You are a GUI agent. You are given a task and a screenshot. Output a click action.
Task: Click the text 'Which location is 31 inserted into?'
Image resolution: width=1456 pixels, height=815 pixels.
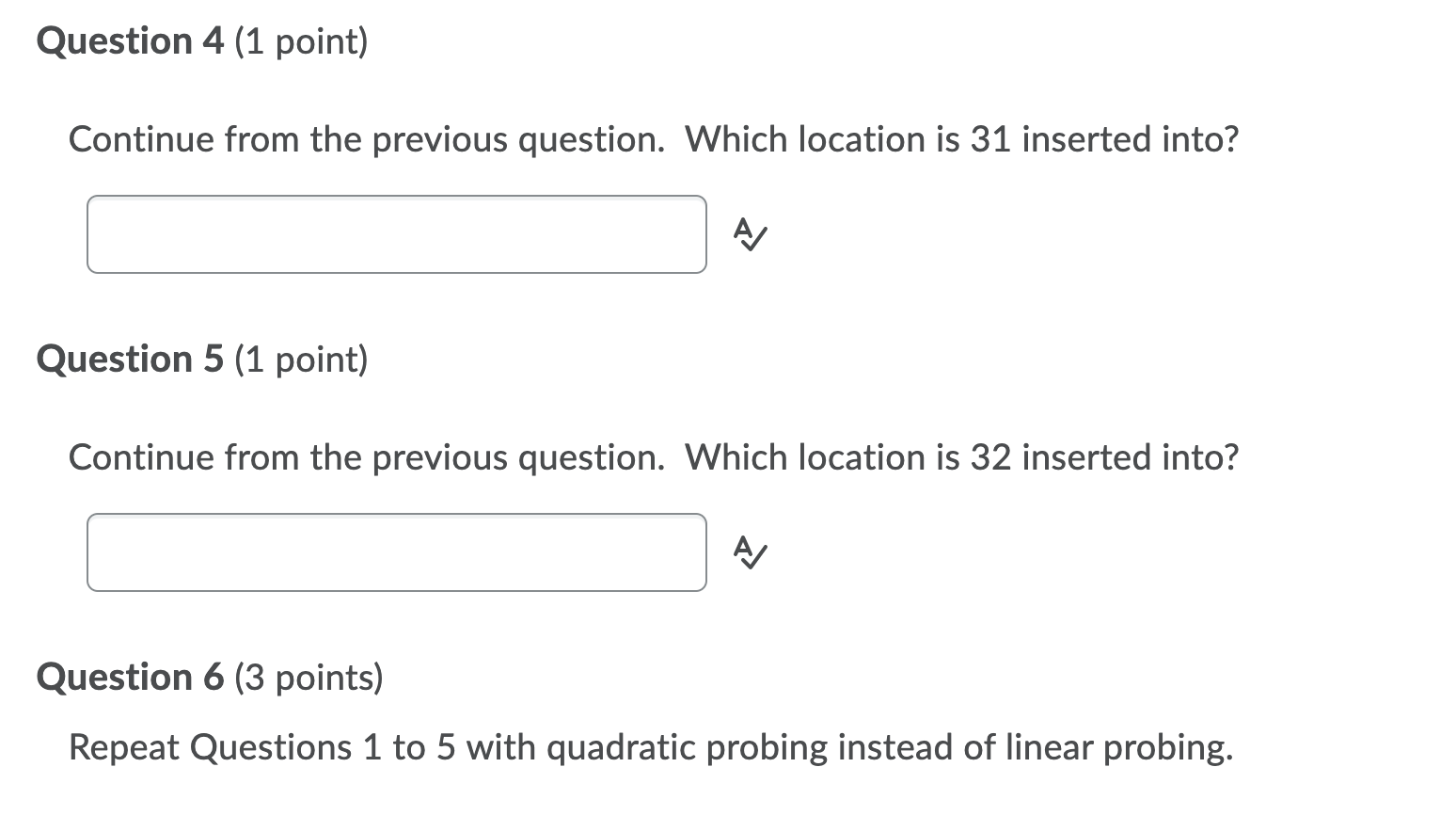click(962, 140)
